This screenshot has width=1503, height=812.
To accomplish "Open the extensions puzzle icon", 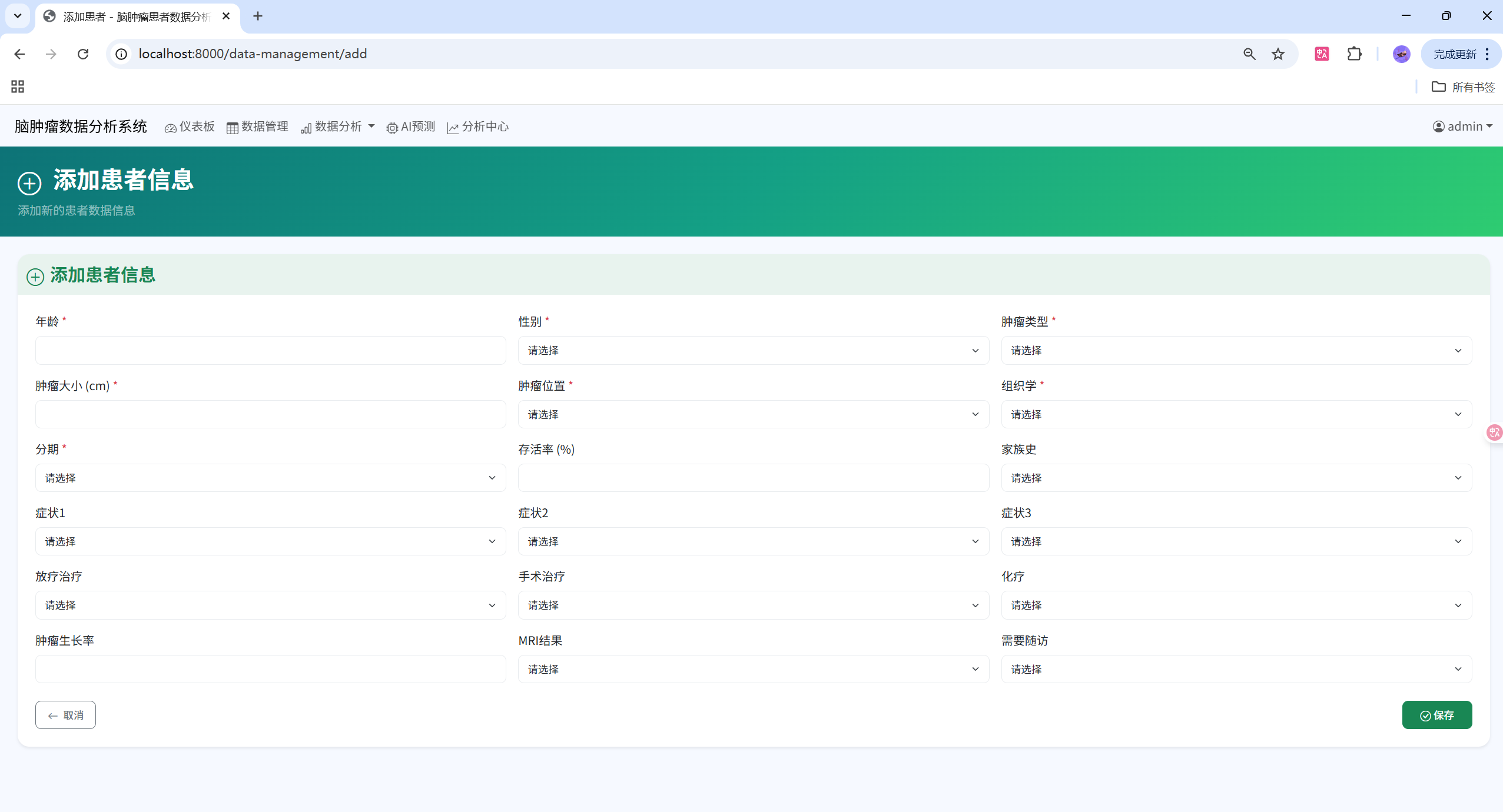I will coord(1354,54).
